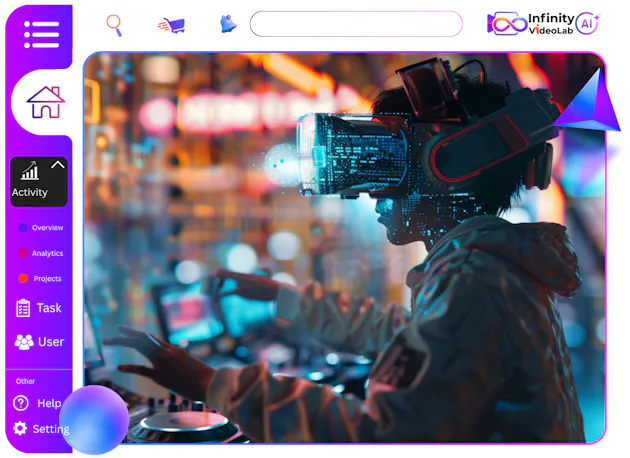Open the shopping cart icon
The height and width of the screenshot is (458, 630).
coord(171,25)
